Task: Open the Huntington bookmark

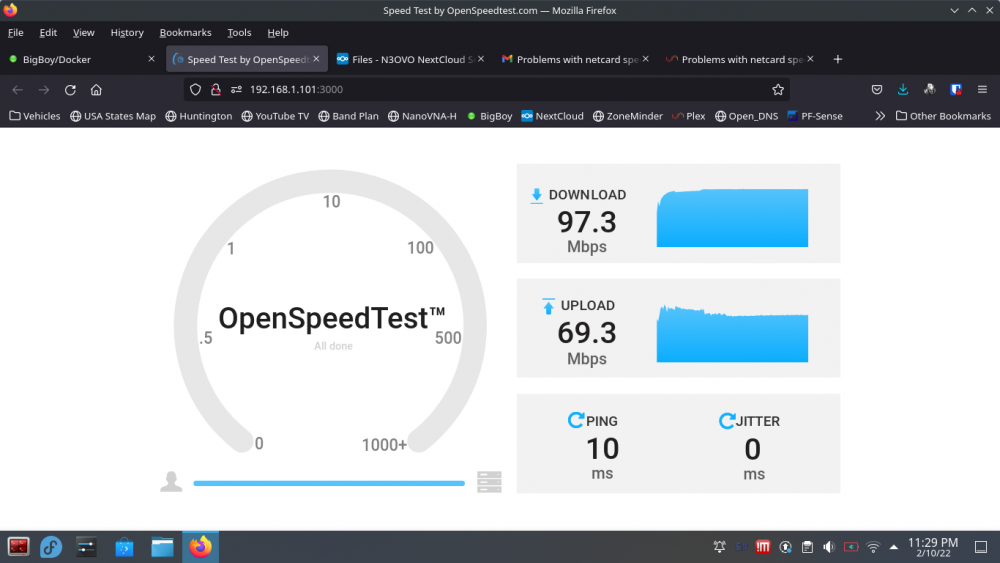Action: click(x=198, y=116)
